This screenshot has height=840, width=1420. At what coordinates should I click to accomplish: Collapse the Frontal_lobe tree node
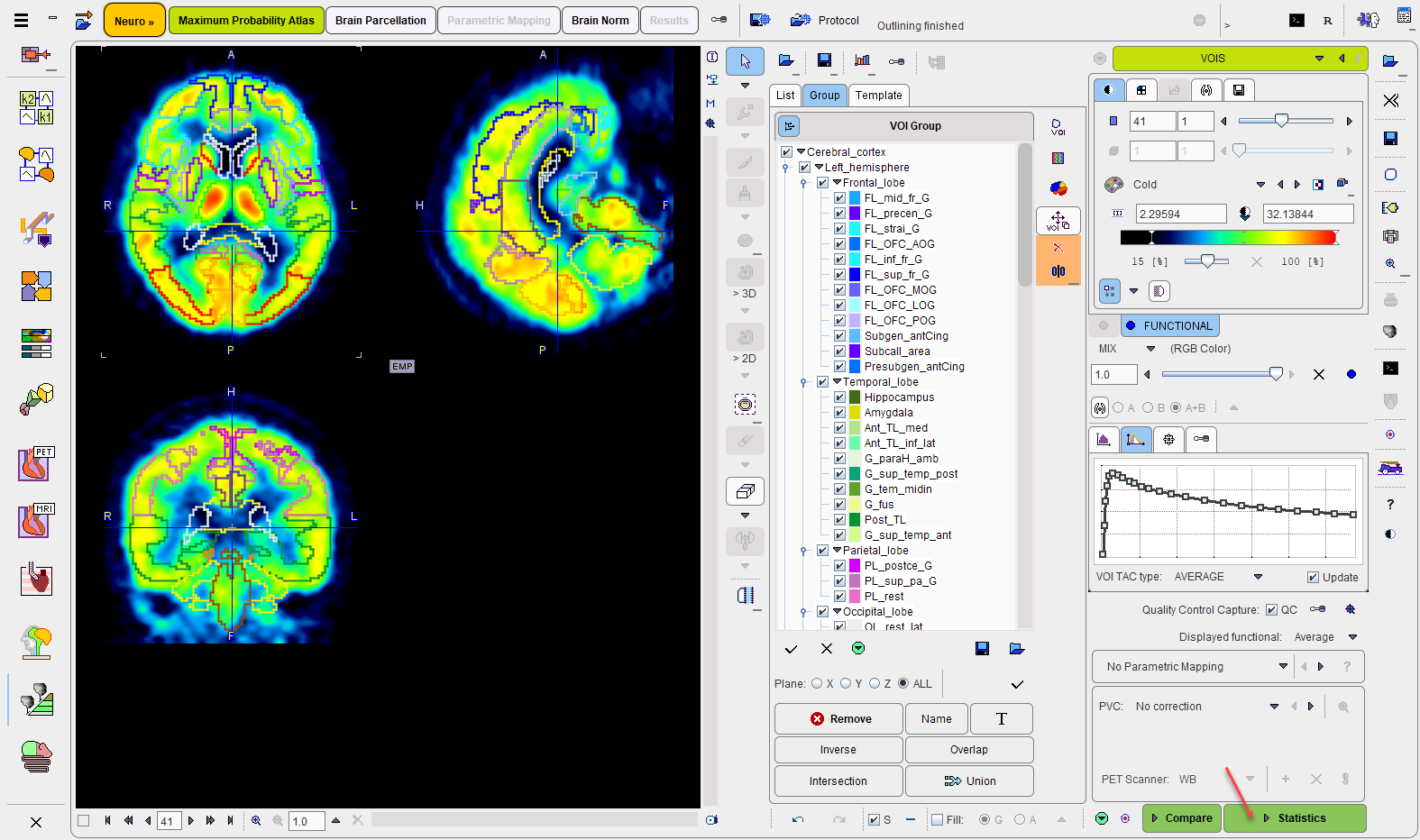click(837, 183)
